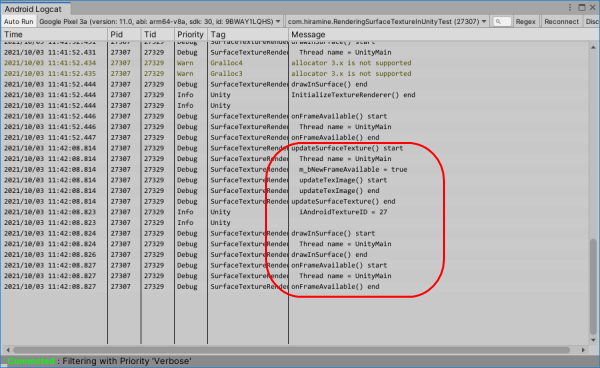Toggle the Regex filter option
Viewport: 600px width, 368px height.
pos(525,21)
